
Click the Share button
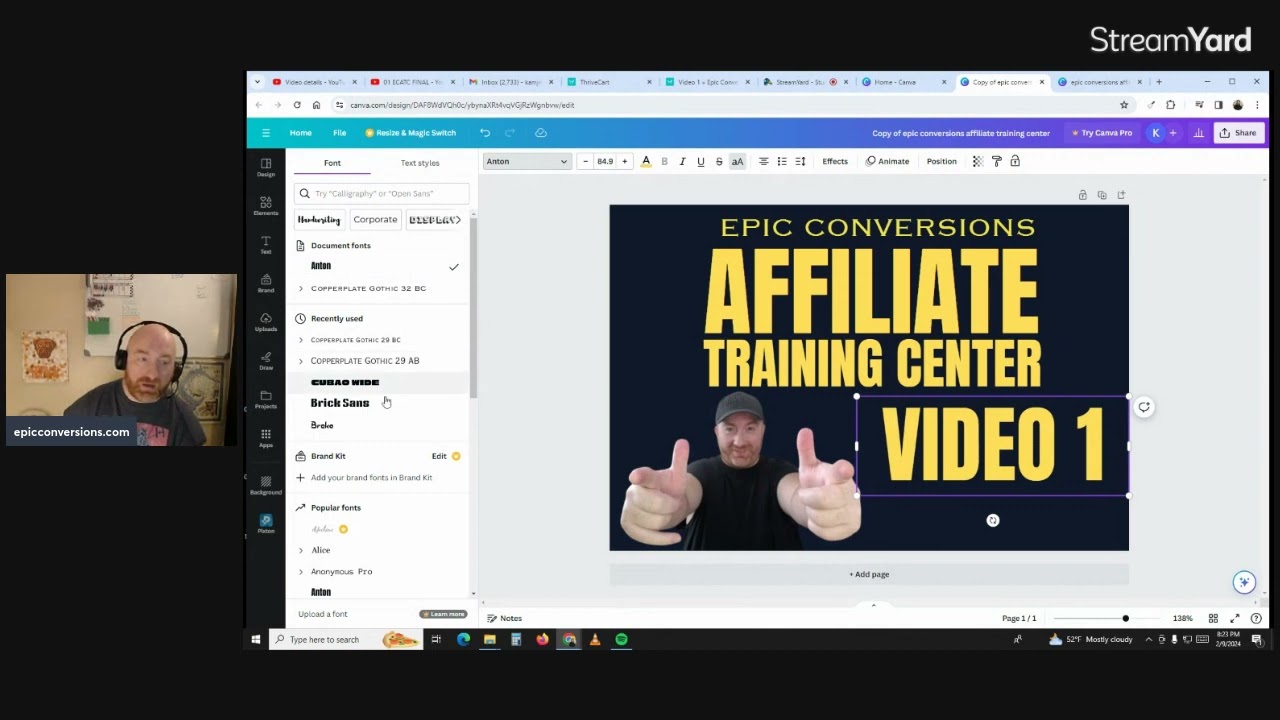click(1238, 133)
